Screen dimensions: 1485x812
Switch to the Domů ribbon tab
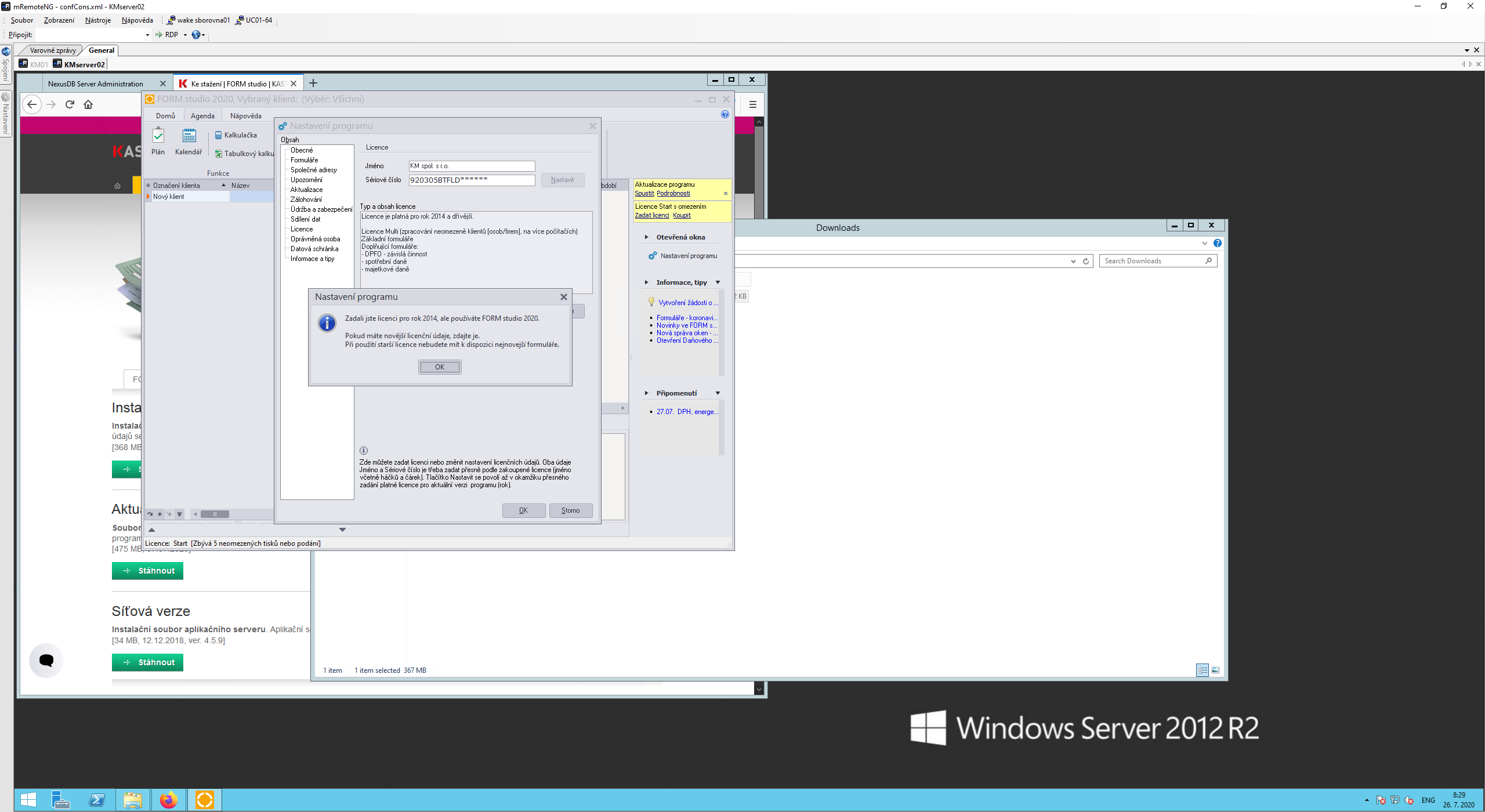165,116
